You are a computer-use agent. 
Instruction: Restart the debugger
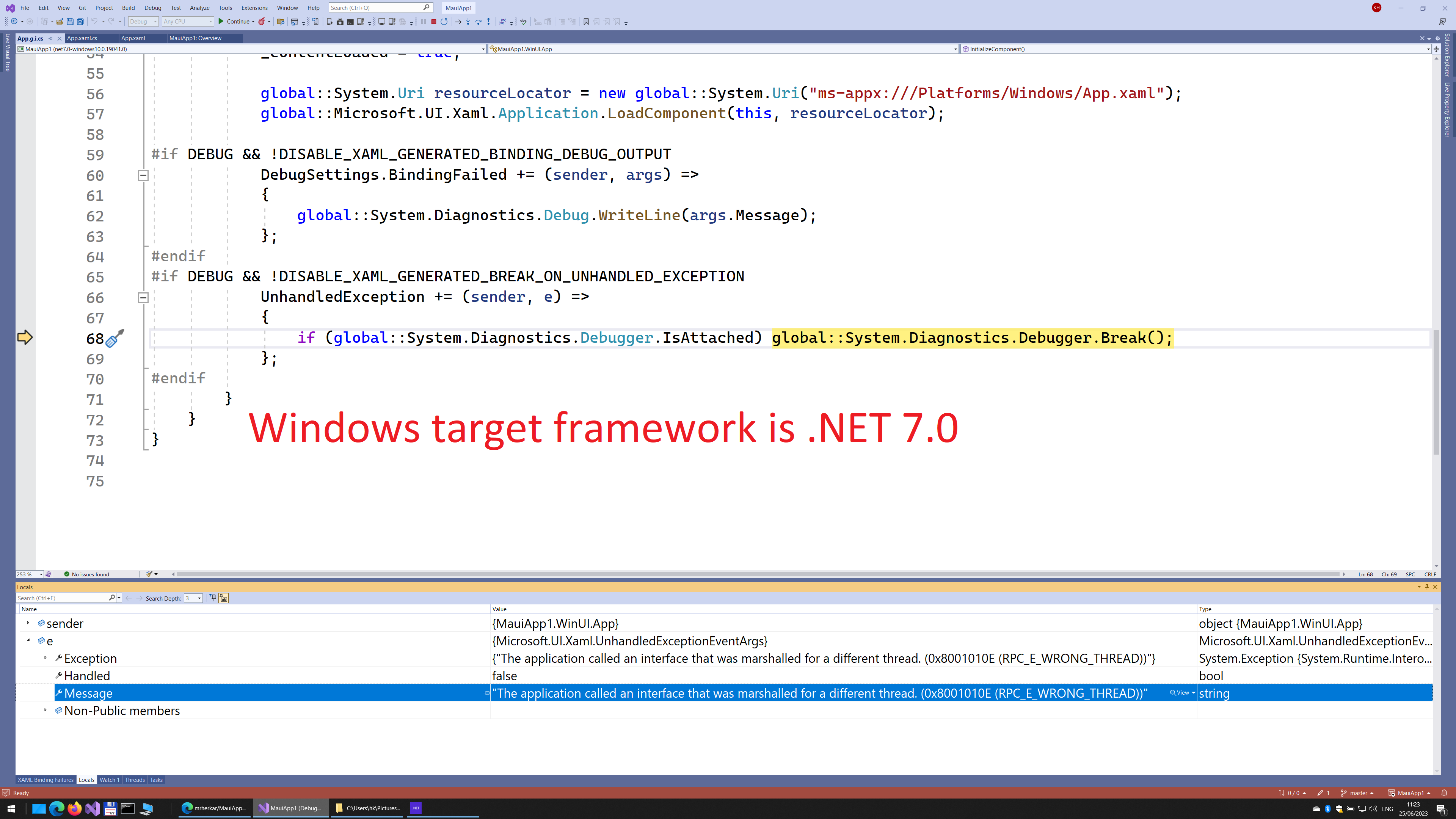(x=444, y=22)
